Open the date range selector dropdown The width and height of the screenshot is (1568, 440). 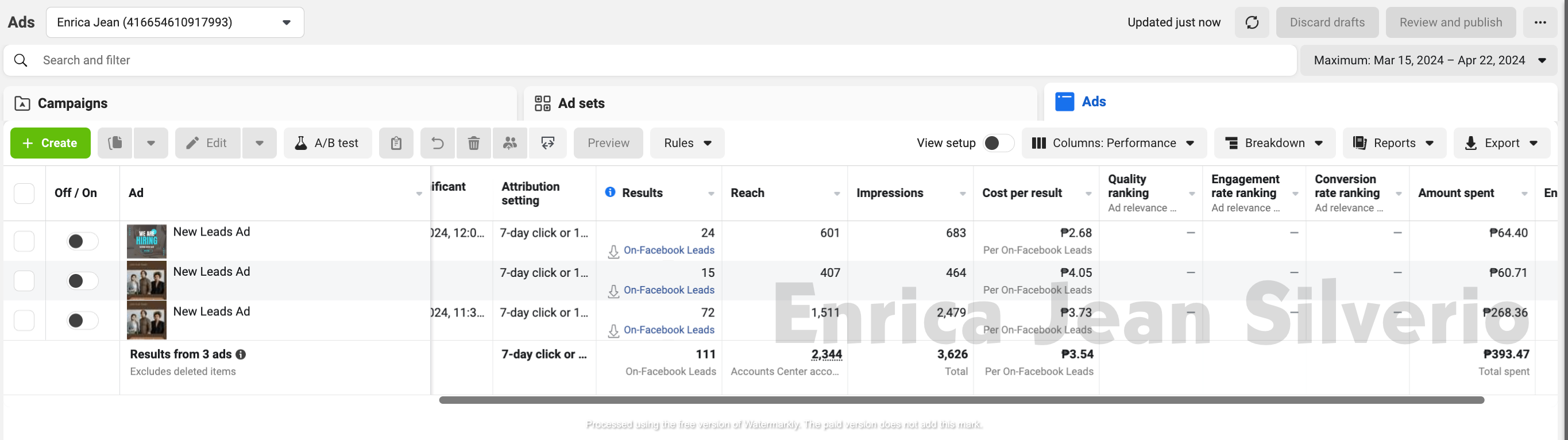coord(1428,60)
